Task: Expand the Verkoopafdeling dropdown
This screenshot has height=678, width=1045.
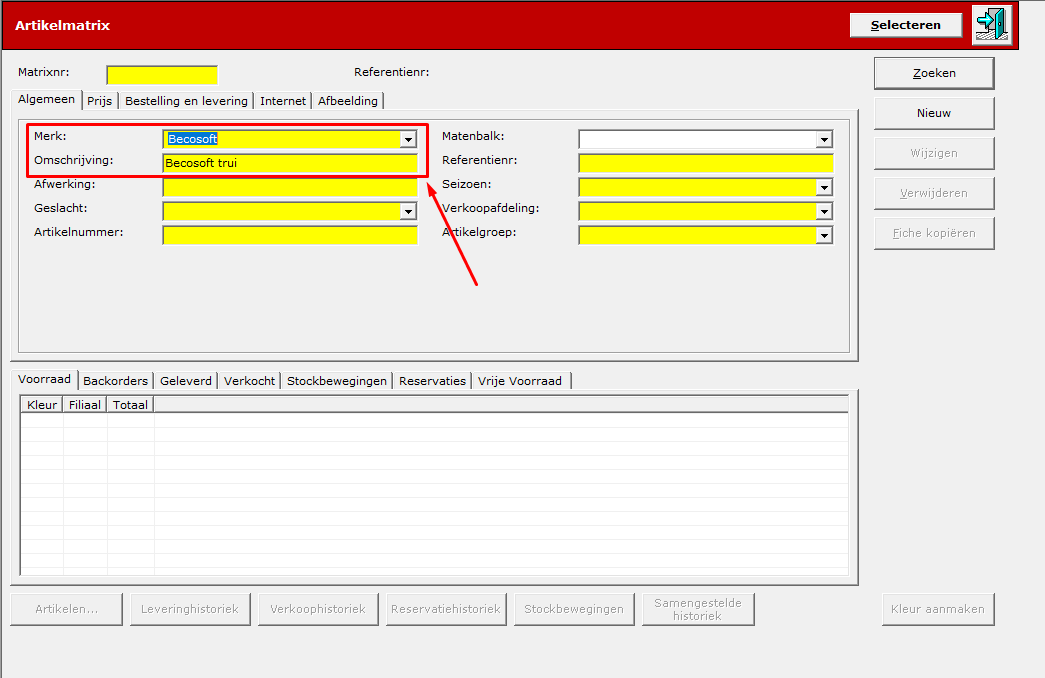Action: coord(824,211)
